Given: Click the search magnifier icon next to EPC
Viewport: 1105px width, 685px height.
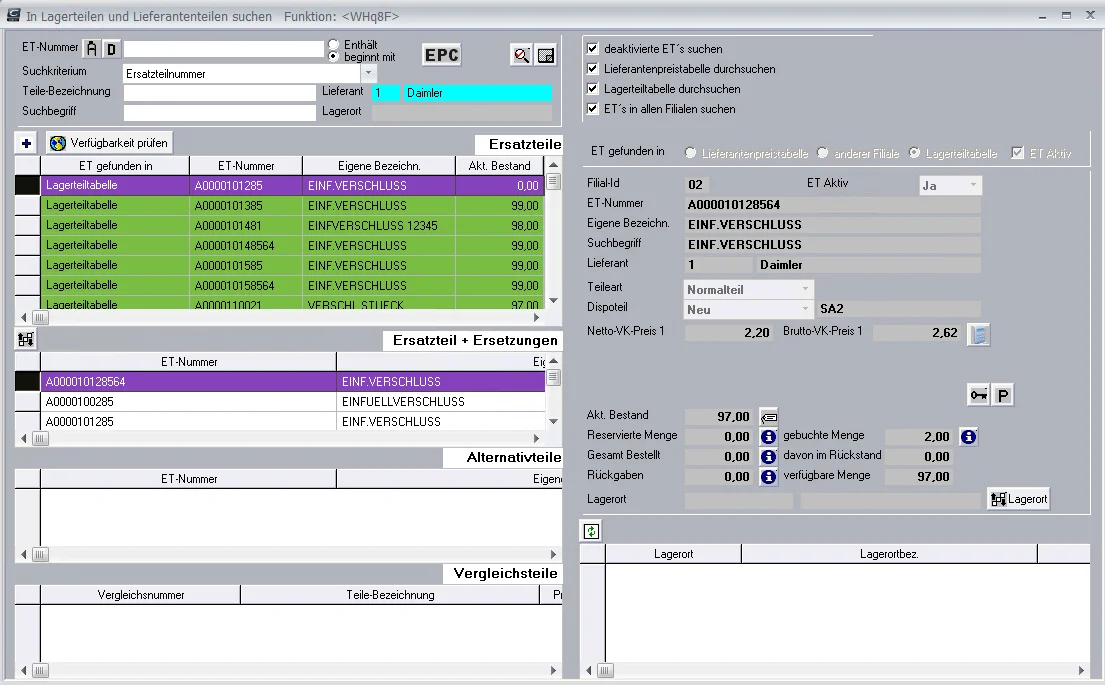Looking at the screenshot, I should click(x=521, y=55).
